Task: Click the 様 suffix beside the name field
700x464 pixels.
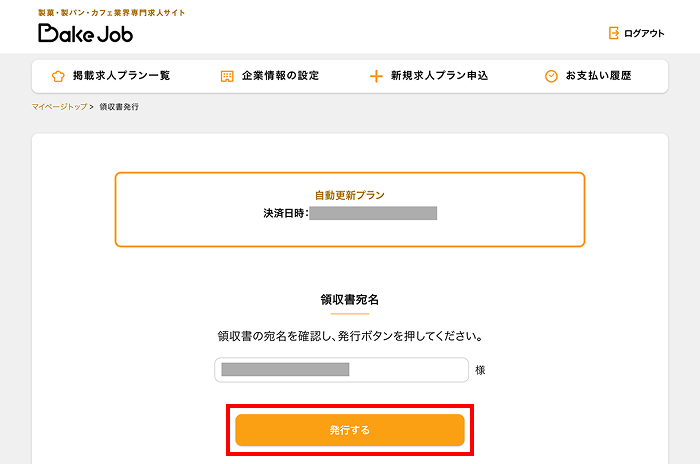Action: click(x=481, y=370)
